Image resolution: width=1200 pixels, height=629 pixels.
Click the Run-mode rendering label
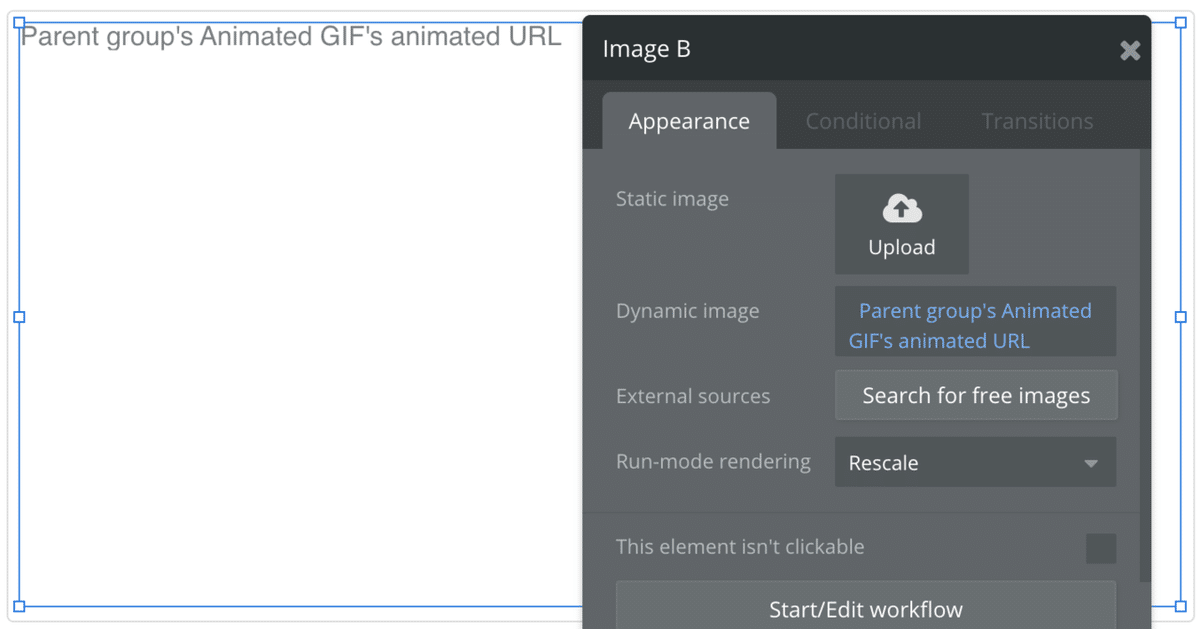[713, 462]
